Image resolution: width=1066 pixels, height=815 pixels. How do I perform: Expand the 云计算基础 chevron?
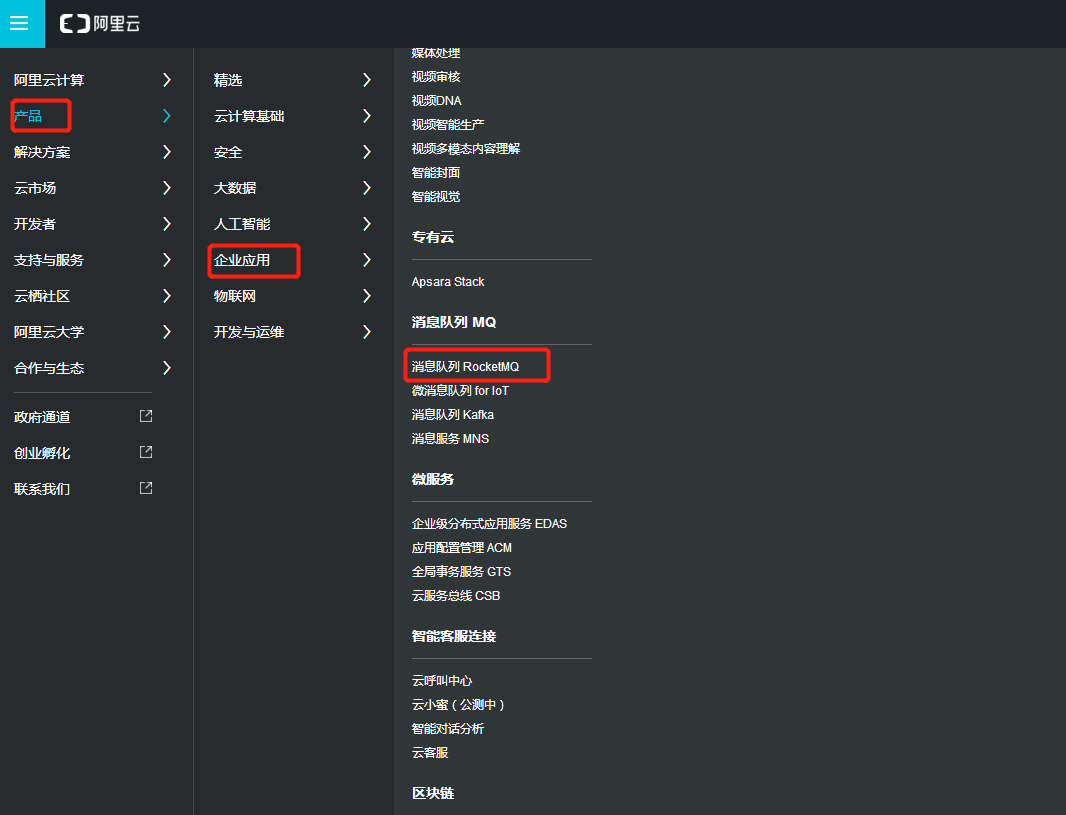[366, 116]
